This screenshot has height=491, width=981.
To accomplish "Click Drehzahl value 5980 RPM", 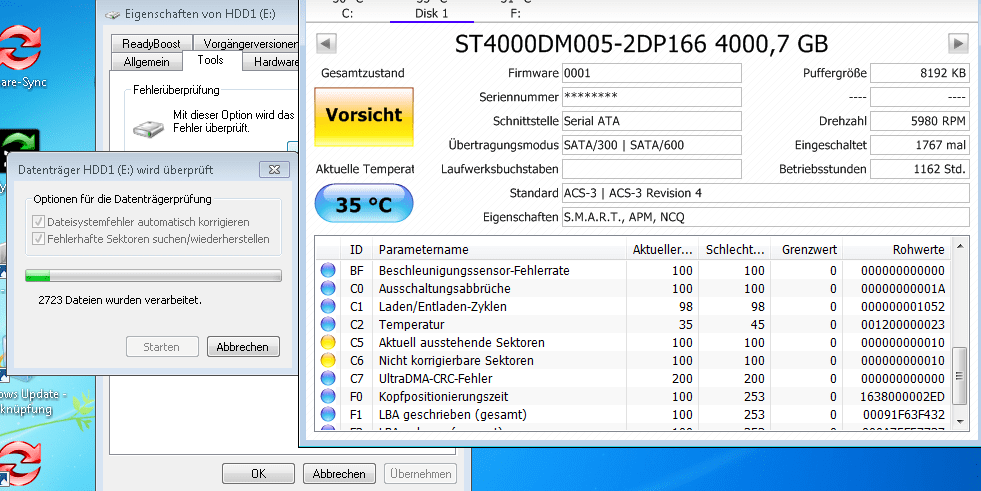I will (920, 121).
